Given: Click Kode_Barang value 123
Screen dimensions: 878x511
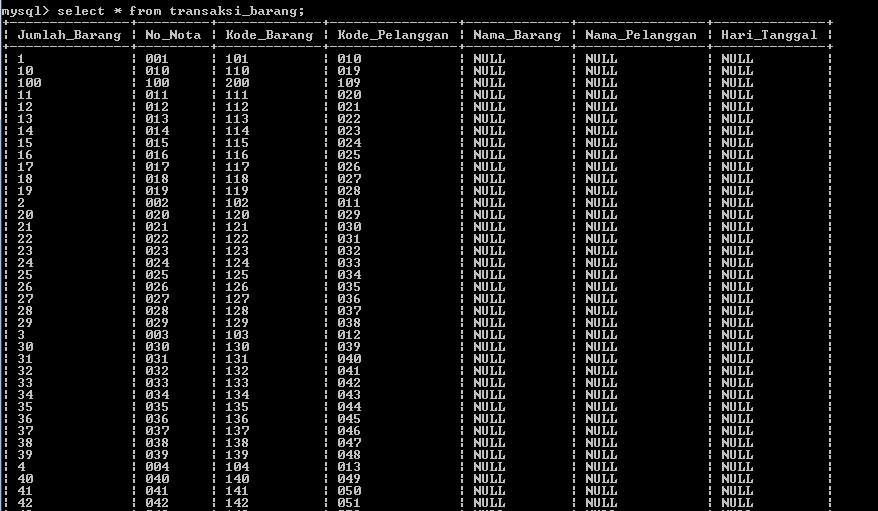Looking at the screenshot, I should [237, 251].
